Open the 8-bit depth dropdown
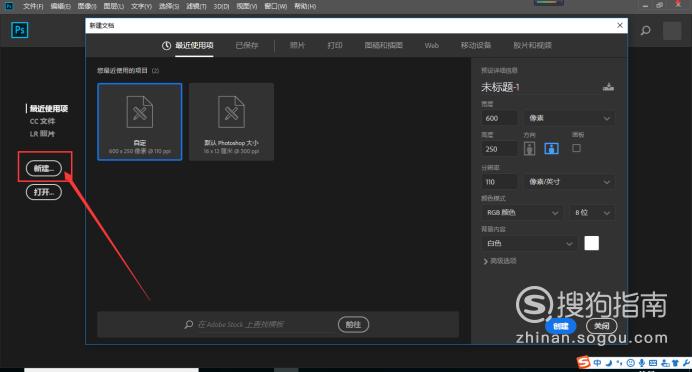692x372 pixels. pyautogui.click(x=592, y=213)
